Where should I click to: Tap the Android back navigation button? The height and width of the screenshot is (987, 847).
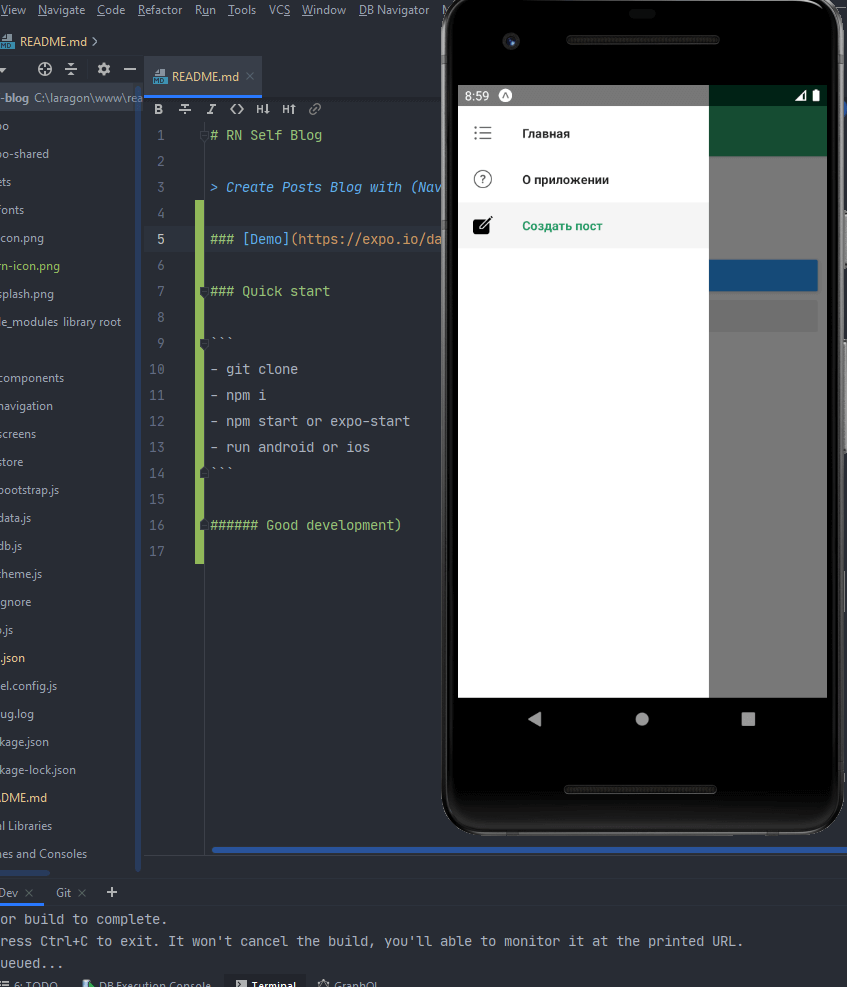click(535, 718)
